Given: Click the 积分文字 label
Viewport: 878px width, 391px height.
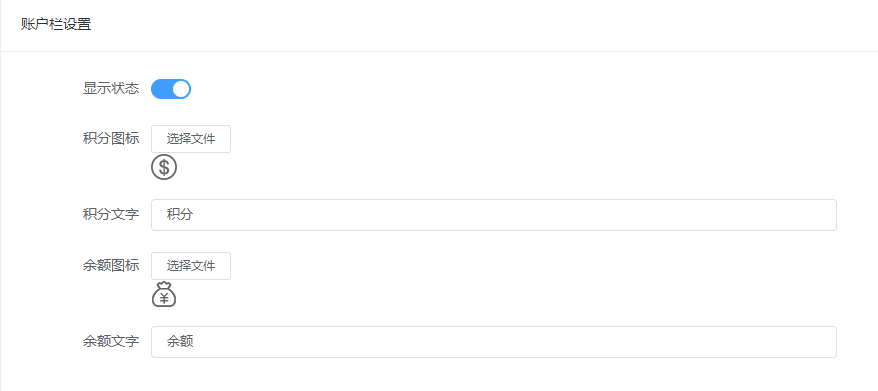Looking at the screenshot, I should [111, 215].
